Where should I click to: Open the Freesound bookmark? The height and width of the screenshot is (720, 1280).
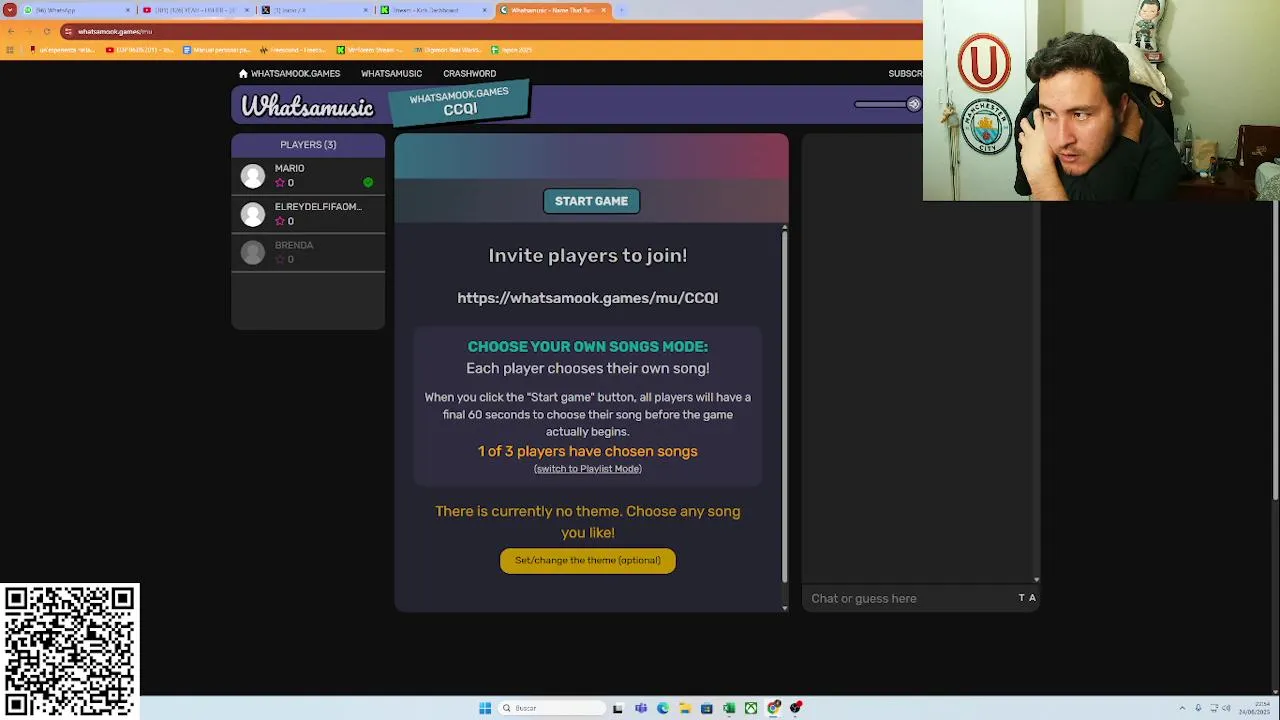coord(293,50)
